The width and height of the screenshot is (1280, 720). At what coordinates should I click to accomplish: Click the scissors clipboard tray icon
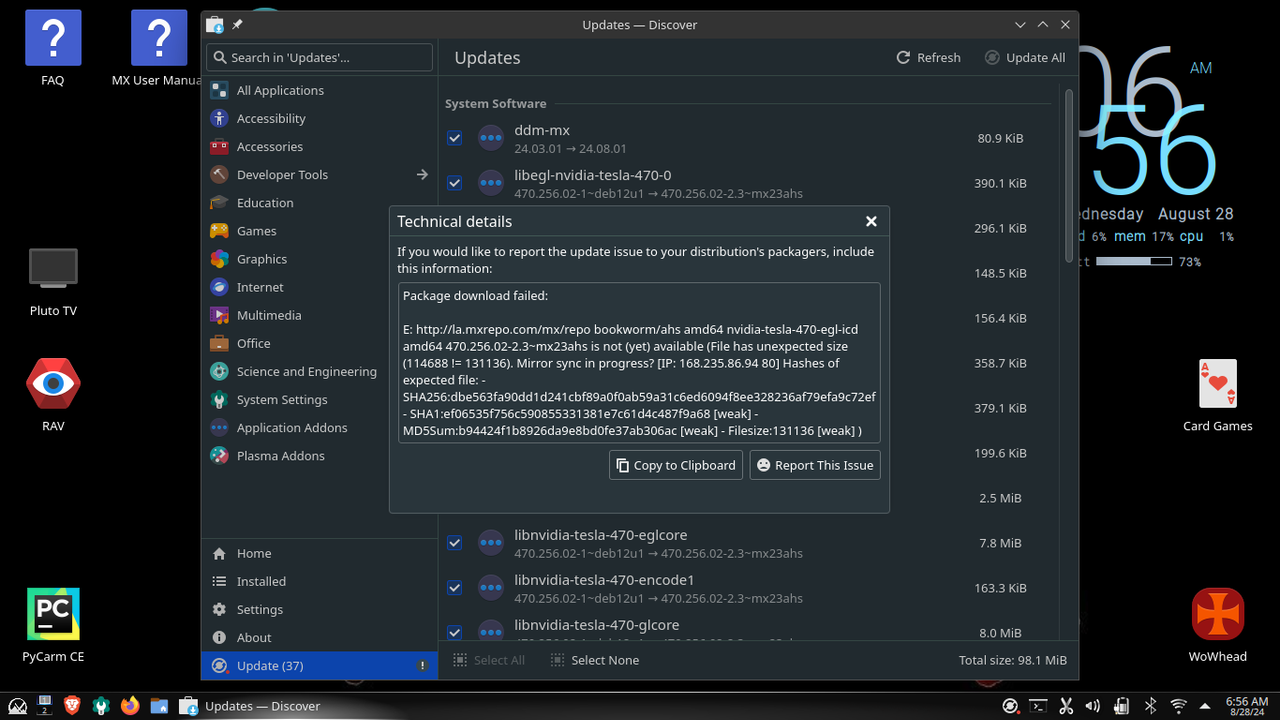tap(1066, 706)
